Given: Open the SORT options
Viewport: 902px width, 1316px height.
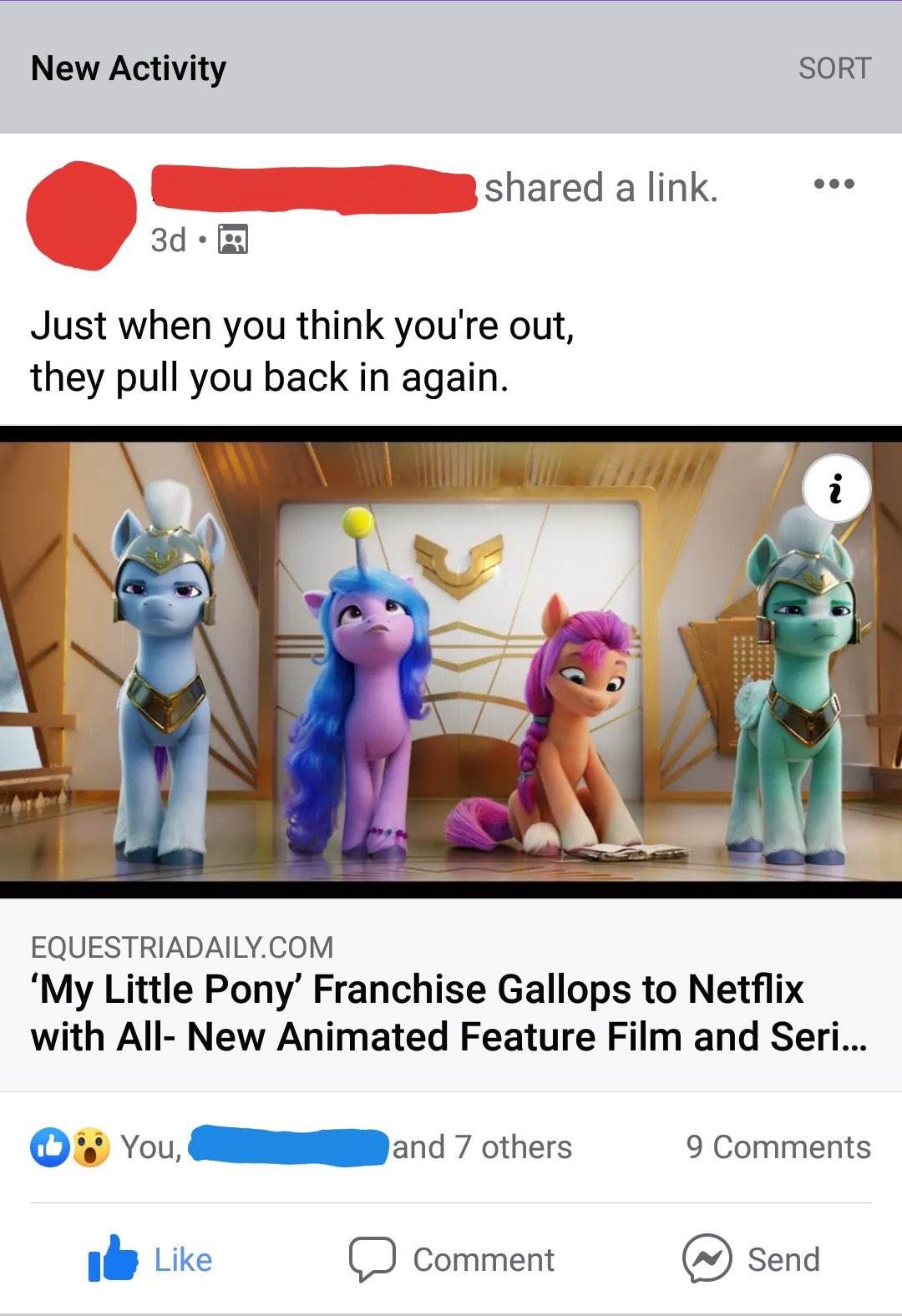Looking at the screenshot, I should click(x=834, y=68).
